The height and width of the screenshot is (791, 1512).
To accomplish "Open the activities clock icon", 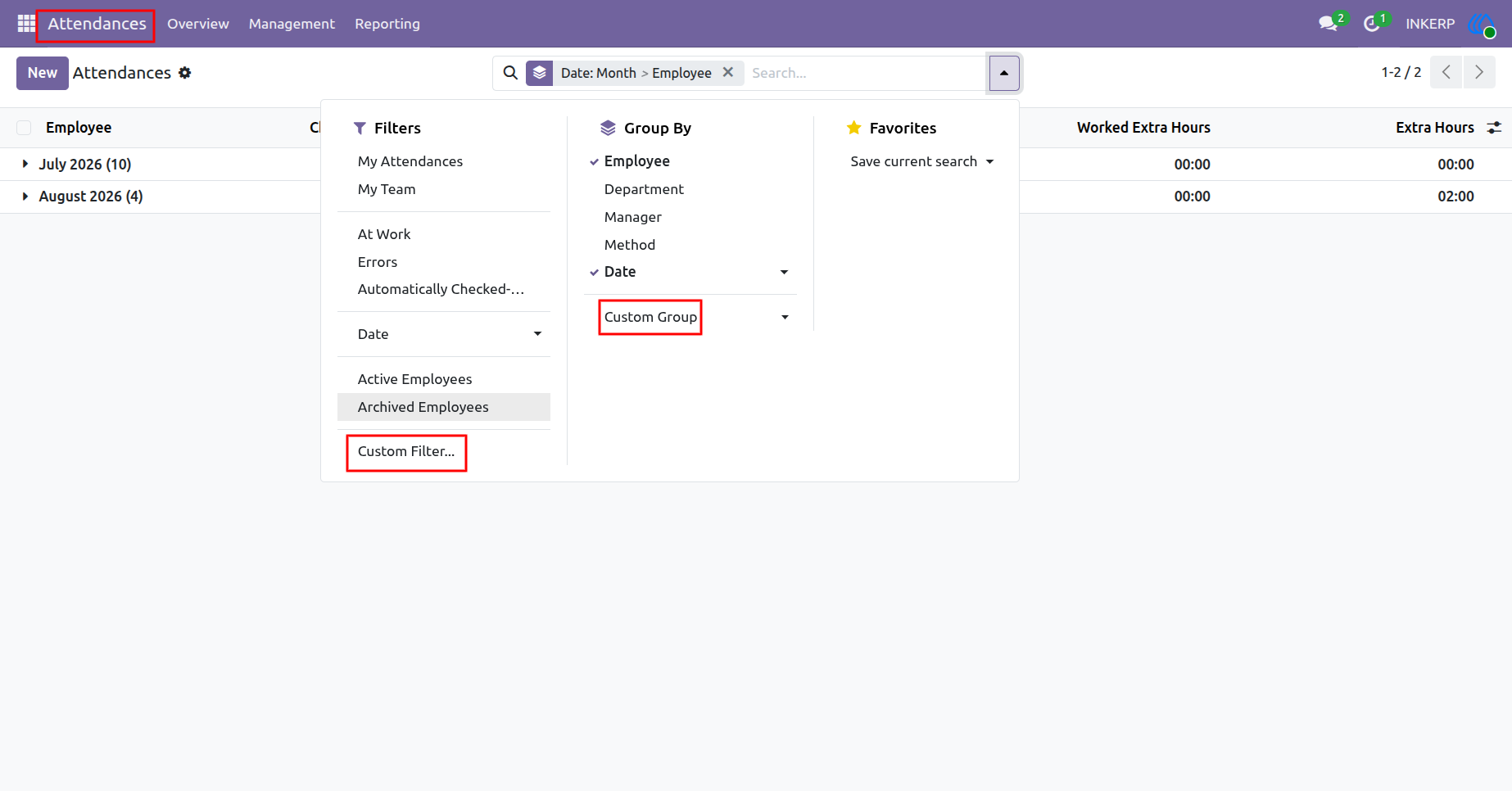I will [x=1371, y=24].
